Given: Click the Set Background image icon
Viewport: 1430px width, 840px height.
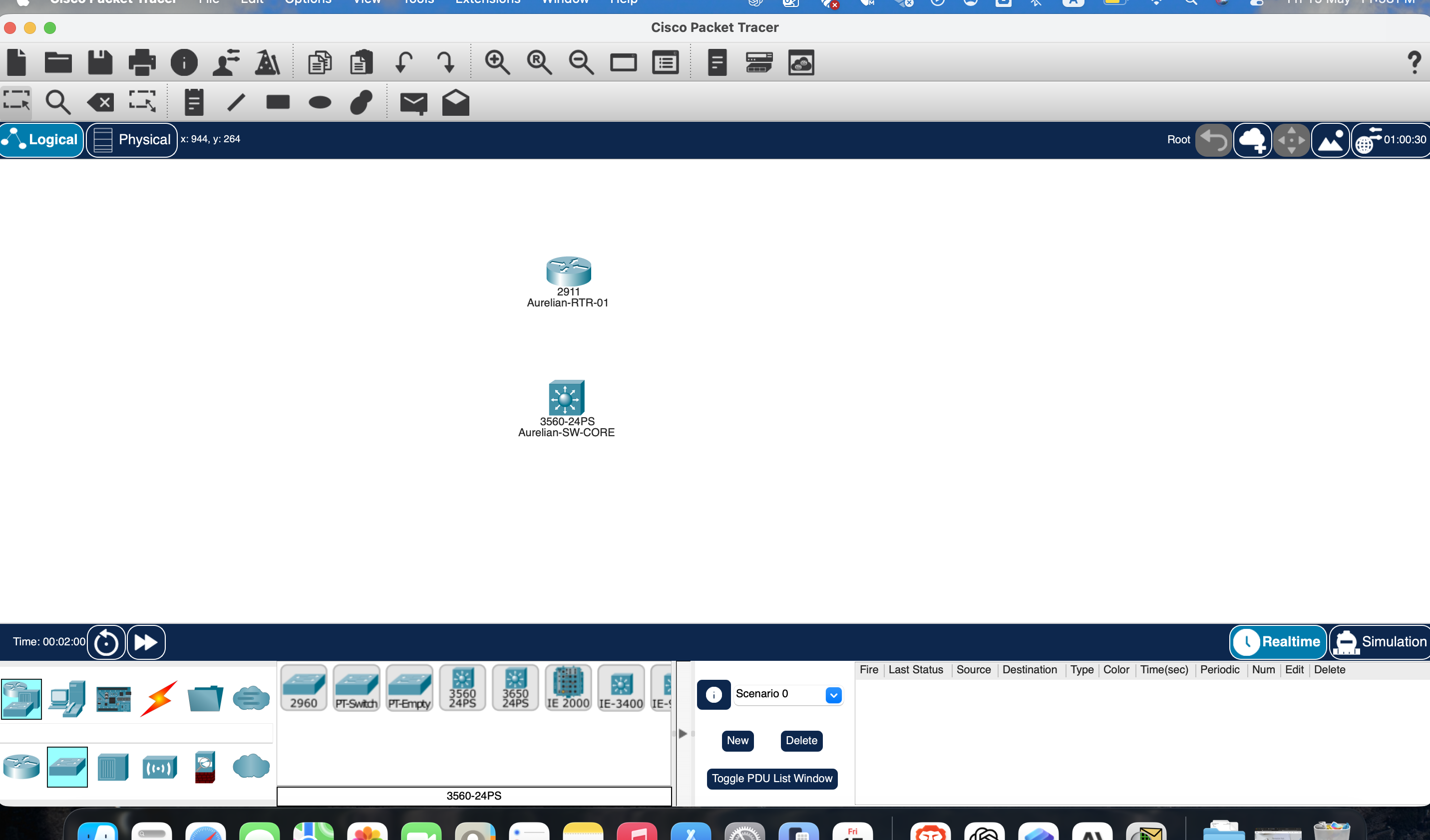Looking at the screenshot, I should (1330, 140).
